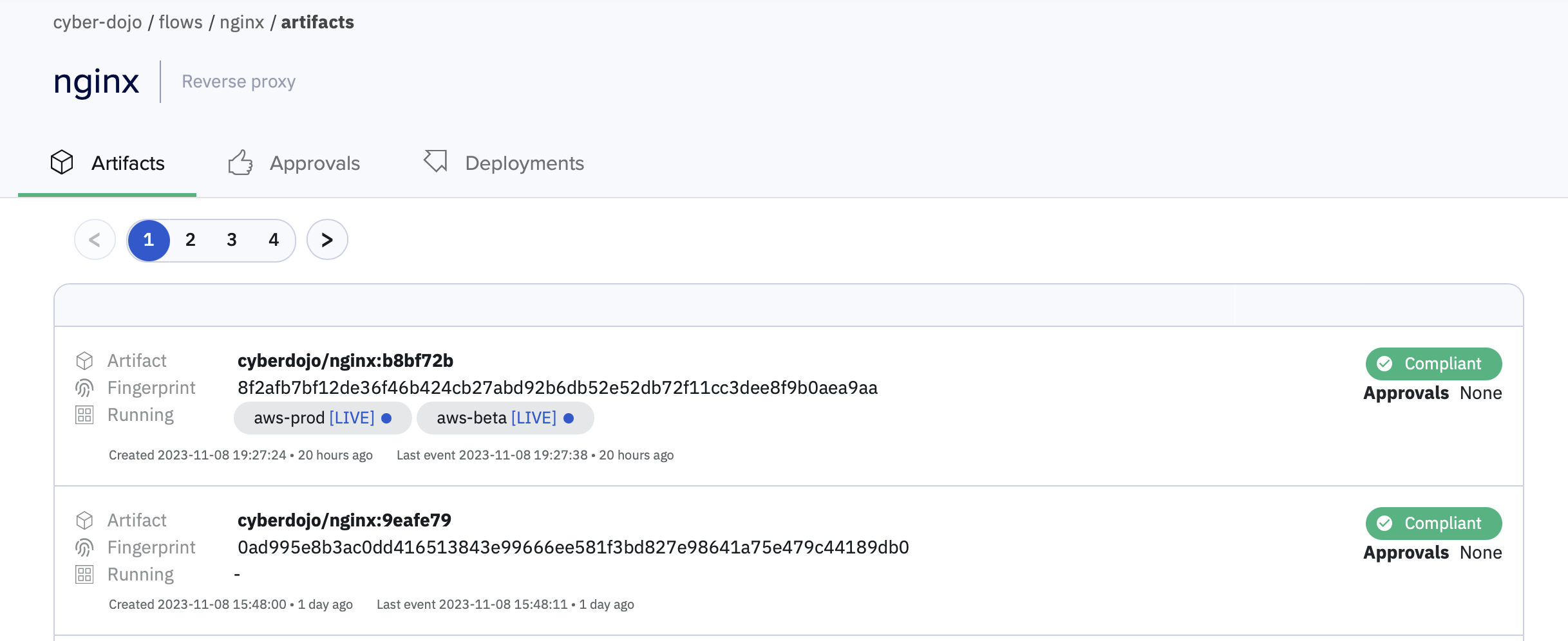Click the Deployments tab icon

coord(435,161)
